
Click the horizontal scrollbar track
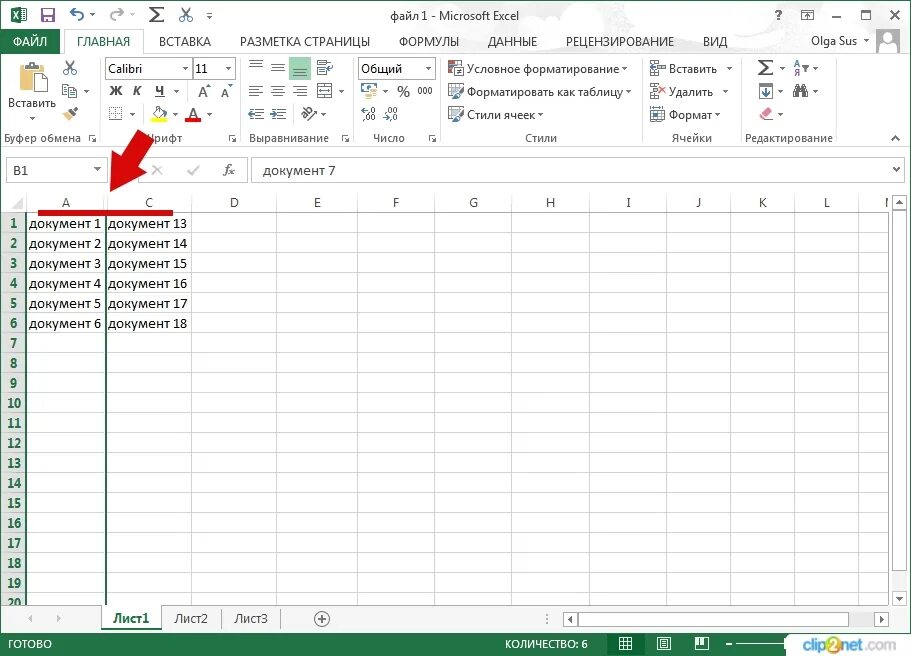tap(713, 619)
